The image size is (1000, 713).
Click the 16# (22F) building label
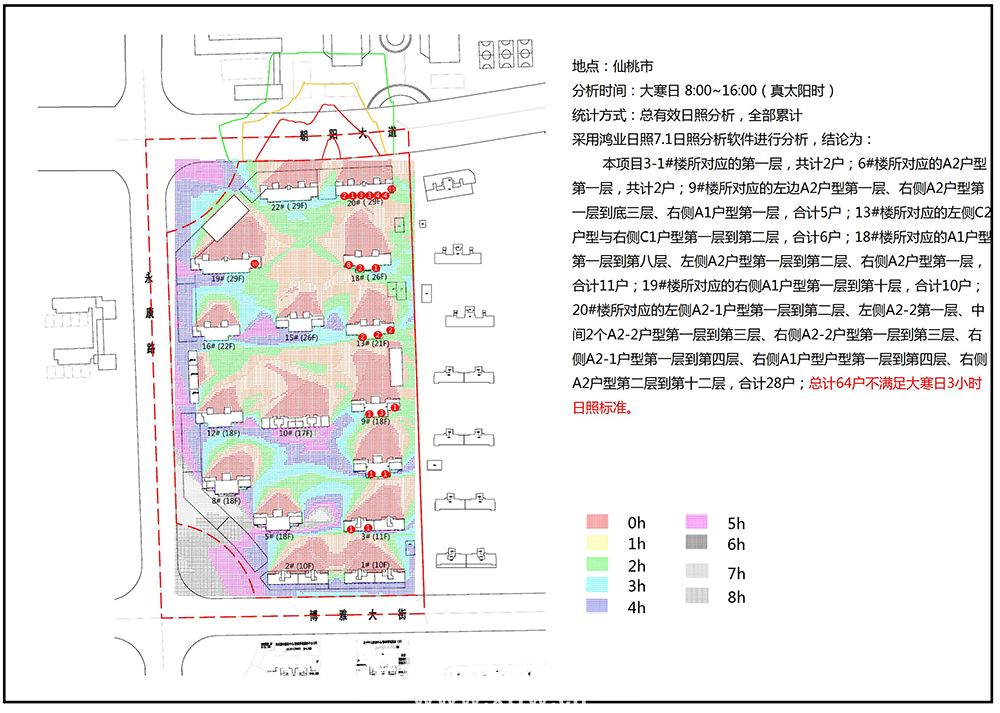pos(218,346)
